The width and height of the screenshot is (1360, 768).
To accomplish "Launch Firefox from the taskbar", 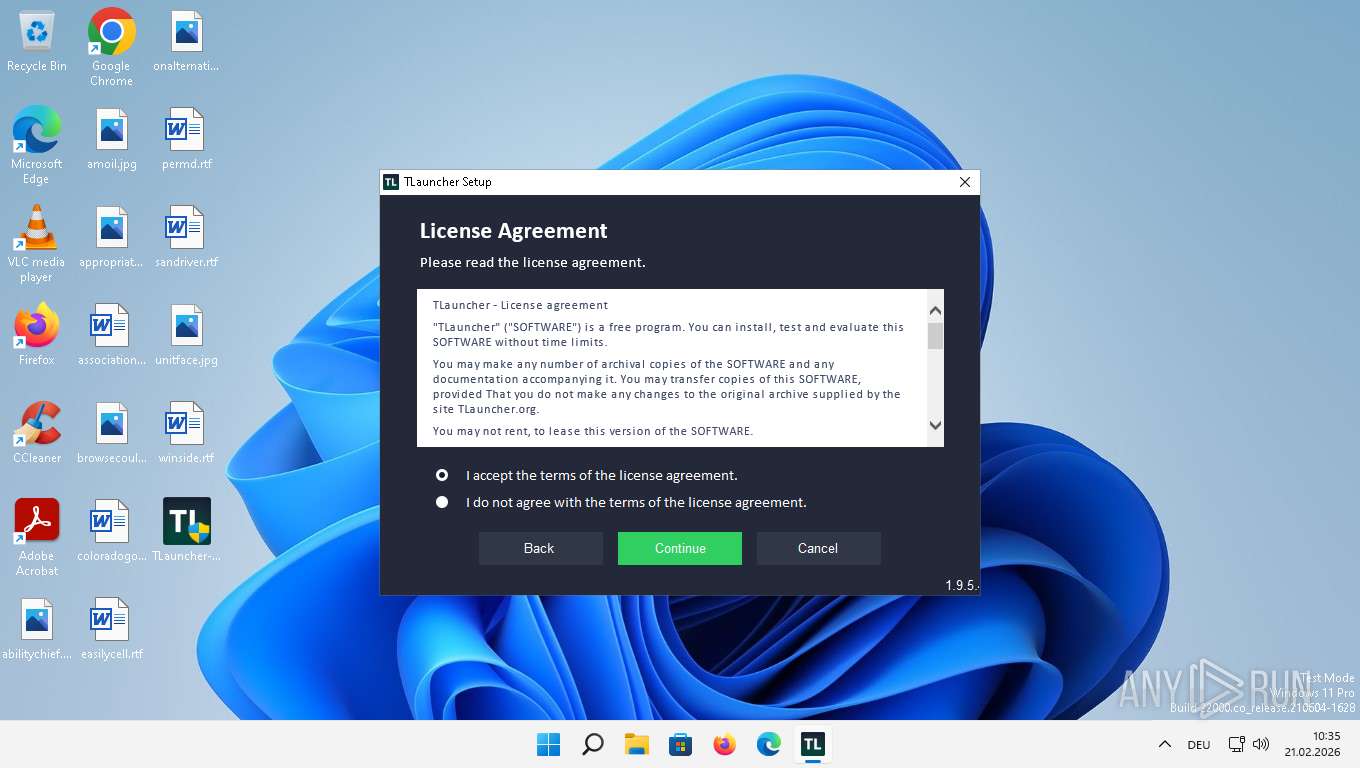I will coord(724,744).
